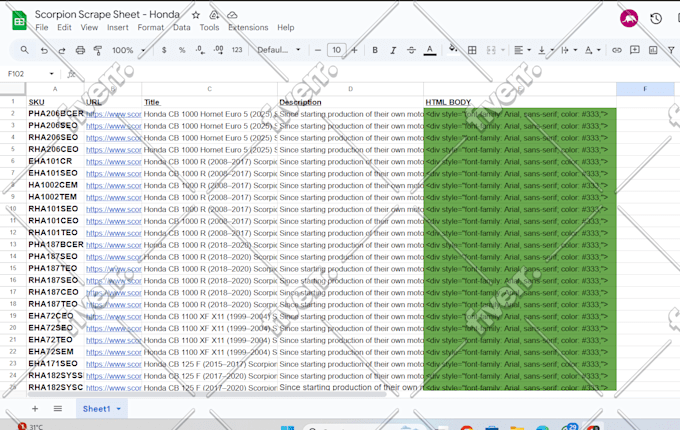Viewport: 680px width, 430px height.
Task: Open All Sheets list icon
Action: pos(58,408)
